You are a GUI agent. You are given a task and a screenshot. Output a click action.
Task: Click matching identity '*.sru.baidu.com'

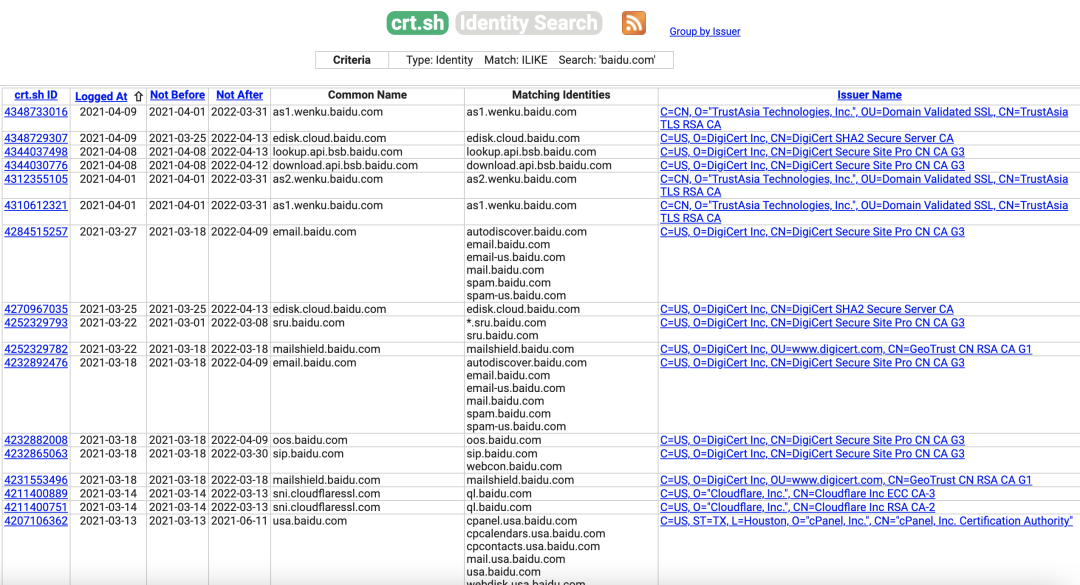tap(506, 323)
